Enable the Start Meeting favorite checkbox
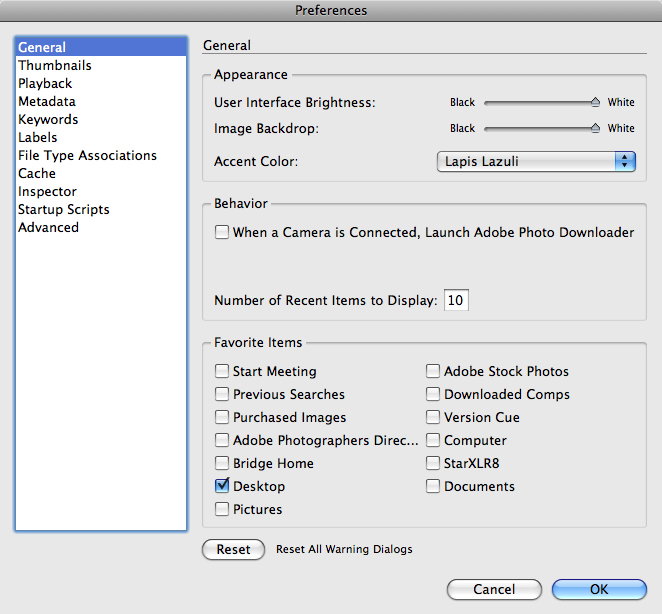 (x=222, y=371)
